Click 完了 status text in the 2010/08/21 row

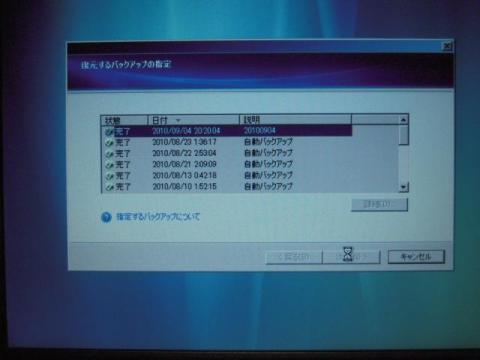click(123, 165)
